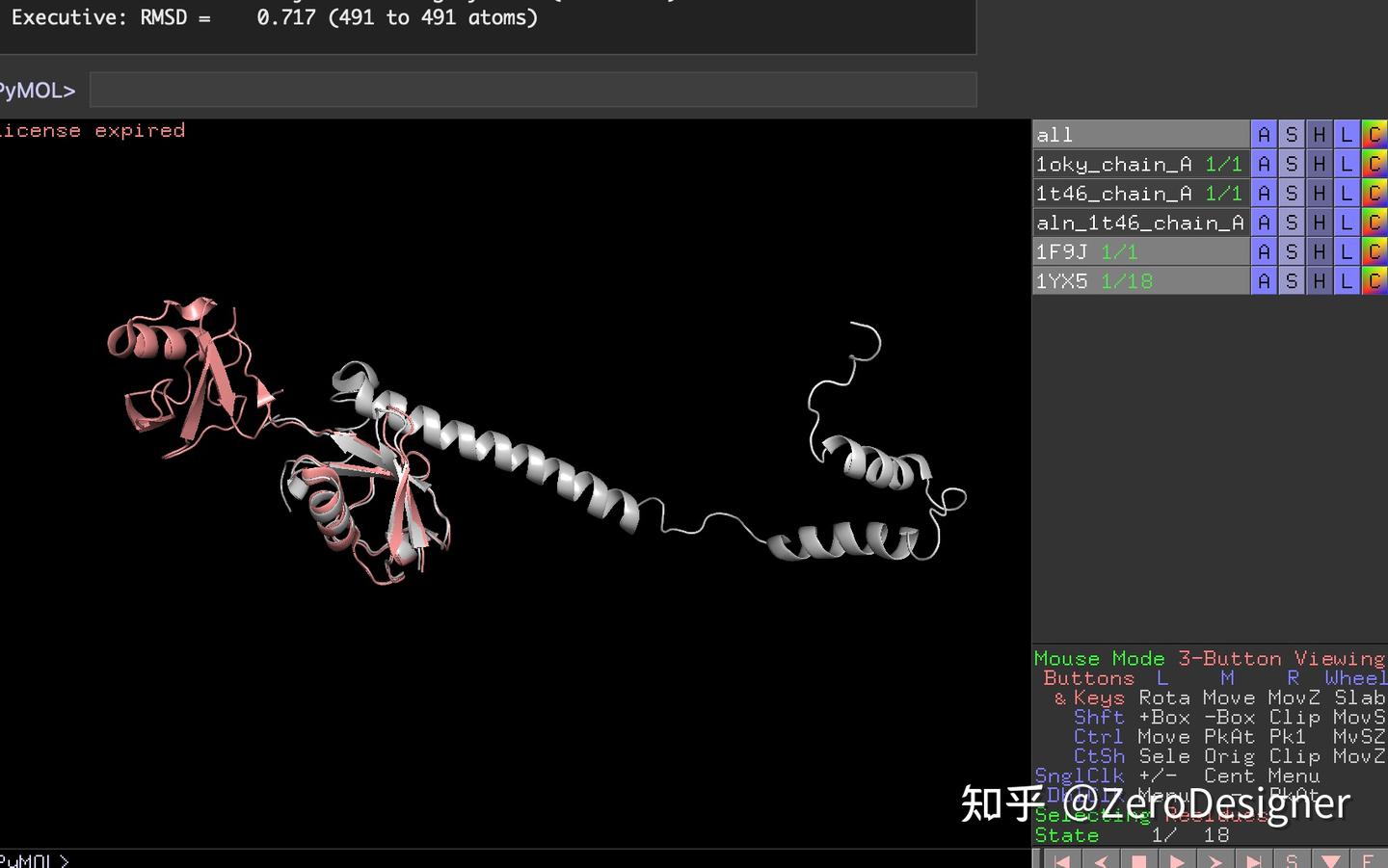
Task: Open the Show menu for 1t46_chain_A
Action: [x=1291, y=193]
